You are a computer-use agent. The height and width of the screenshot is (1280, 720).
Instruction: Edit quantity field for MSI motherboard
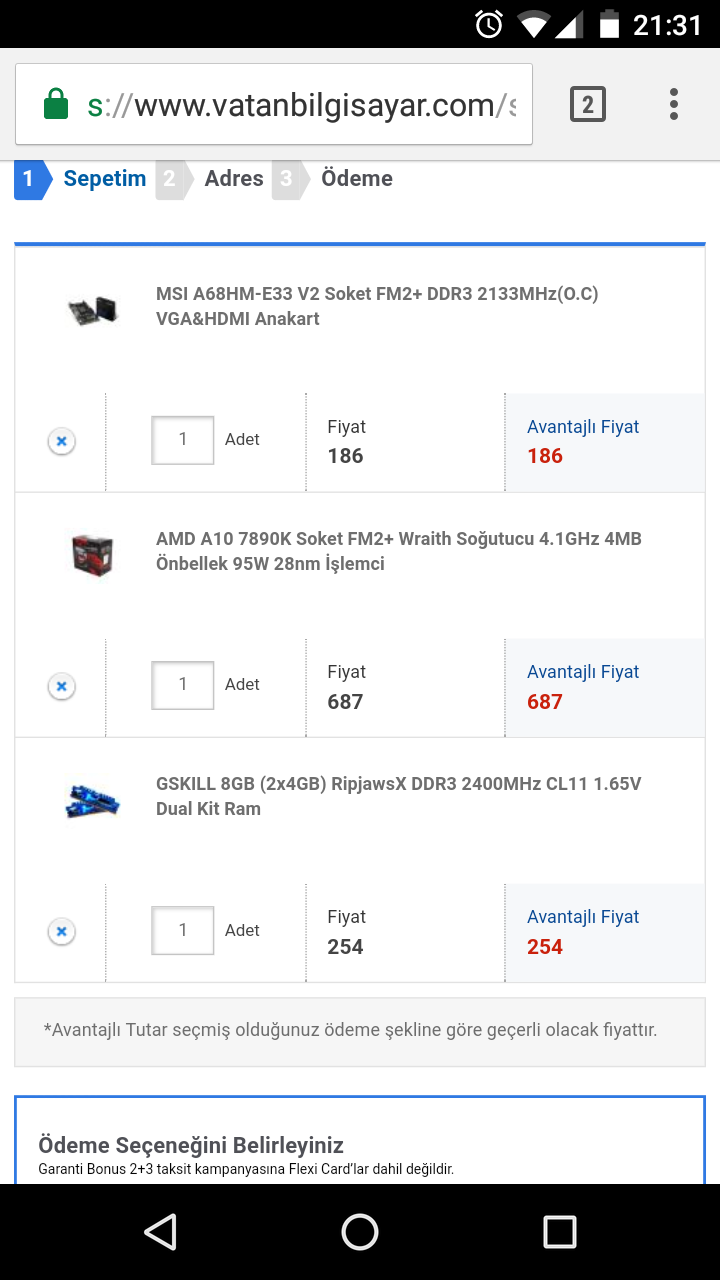point(182,440)
